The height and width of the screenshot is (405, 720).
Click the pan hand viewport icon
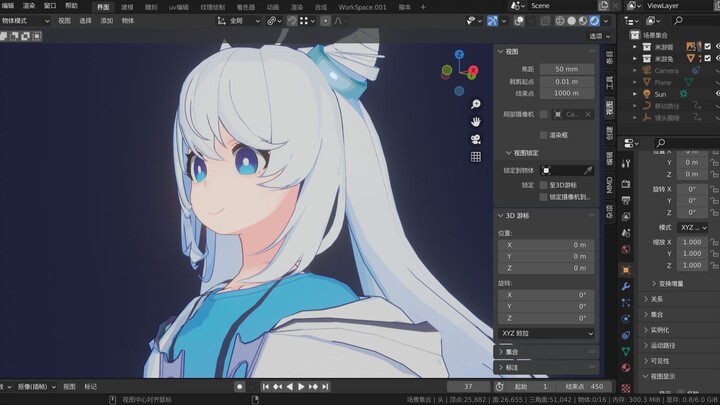[476, 122]
